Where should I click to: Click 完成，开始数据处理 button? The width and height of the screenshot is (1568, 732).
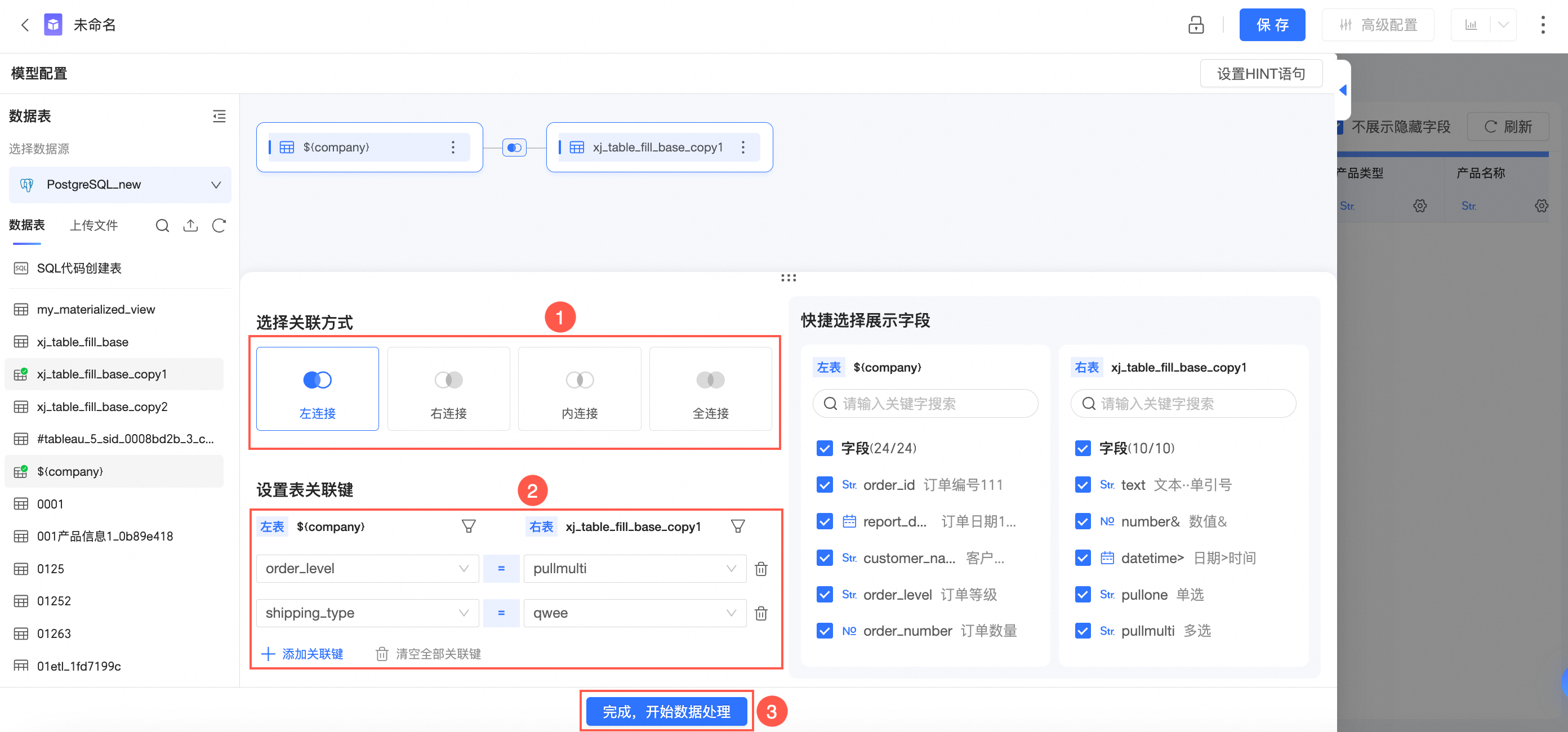coord(666,711)
